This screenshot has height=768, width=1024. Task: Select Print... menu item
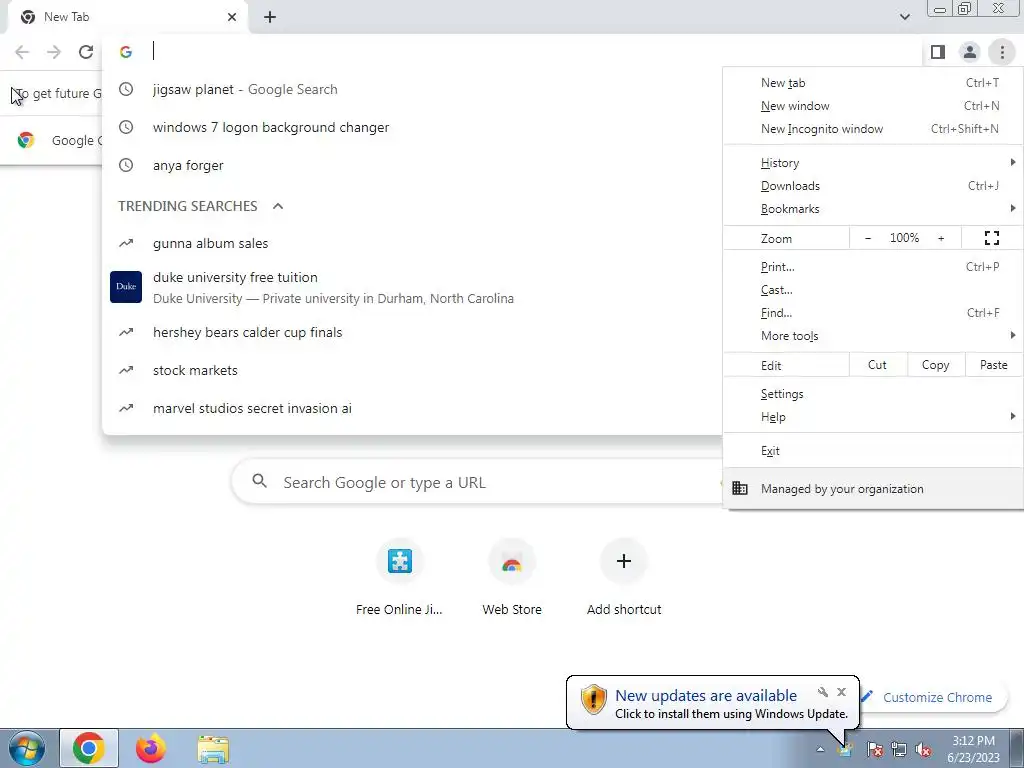[x=873, y=267]
